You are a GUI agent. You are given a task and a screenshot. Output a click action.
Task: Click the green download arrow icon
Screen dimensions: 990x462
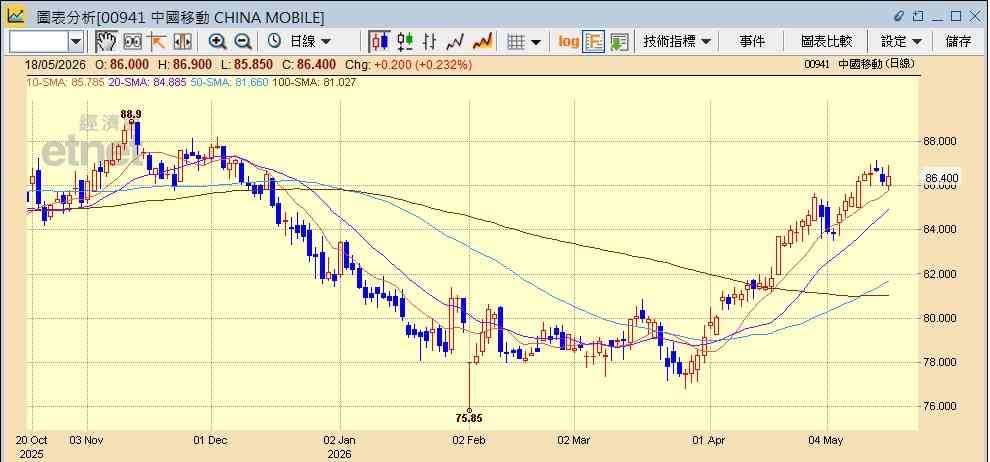point(619,42)
